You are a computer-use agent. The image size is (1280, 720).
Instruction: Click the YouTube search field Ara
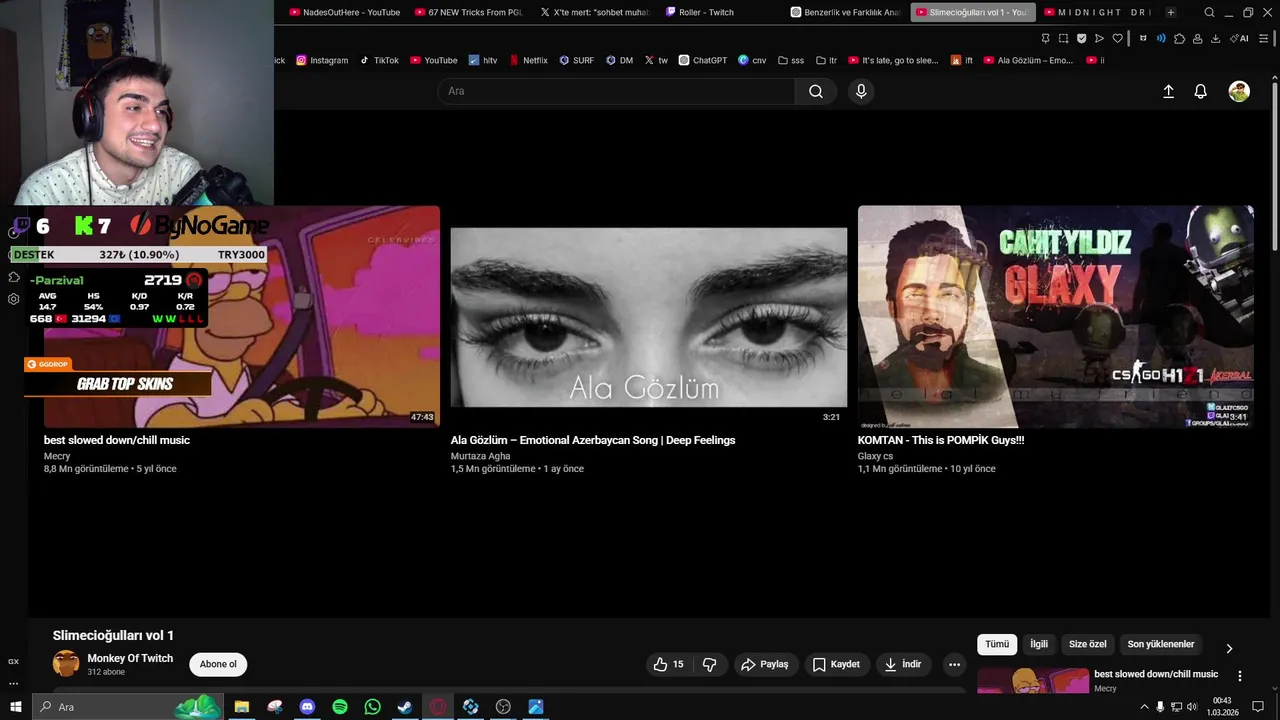[x=616, y=91]
